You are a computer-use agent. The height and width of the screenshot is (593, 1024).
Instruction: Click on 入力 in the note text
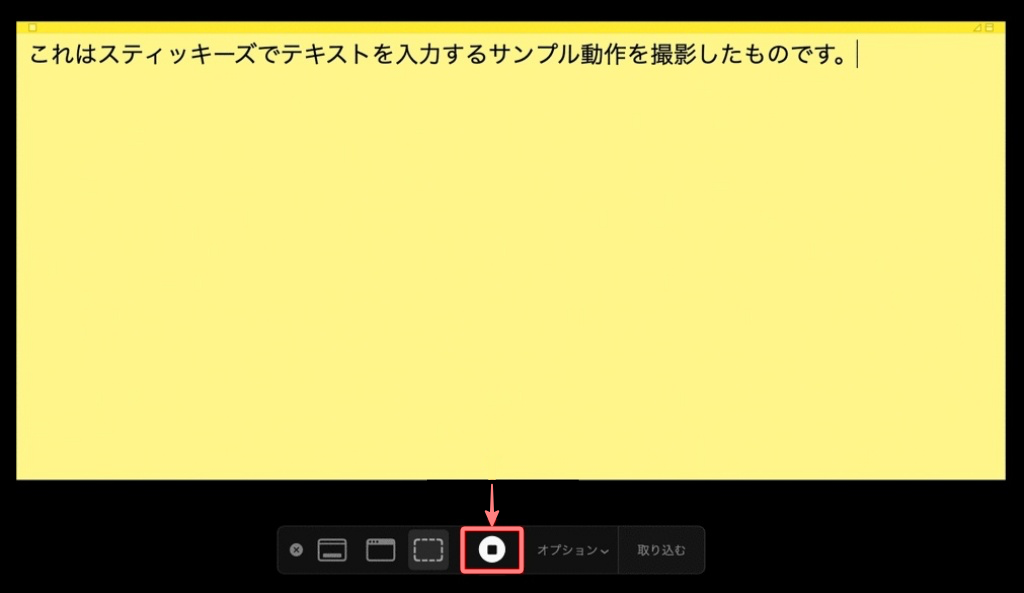[x=416, y=56]
